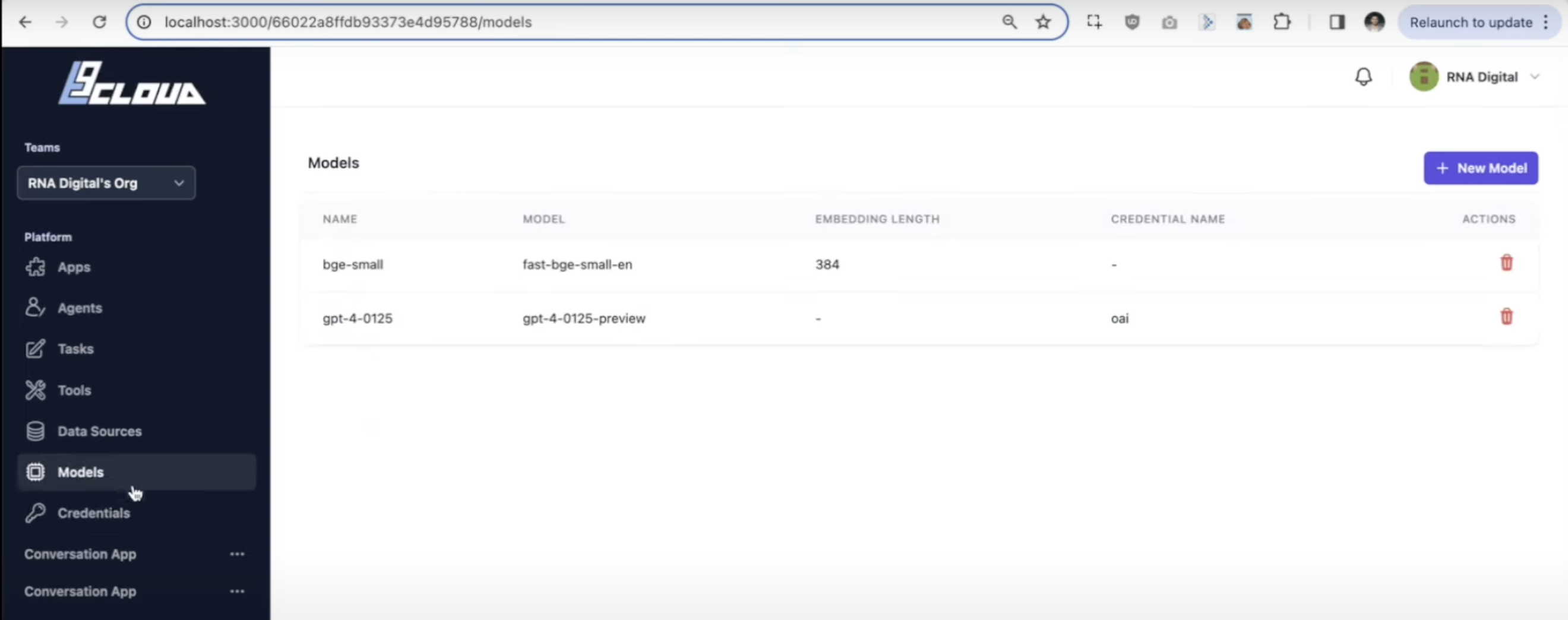Toggle the browser shield extension

(x=1132, y=22)
